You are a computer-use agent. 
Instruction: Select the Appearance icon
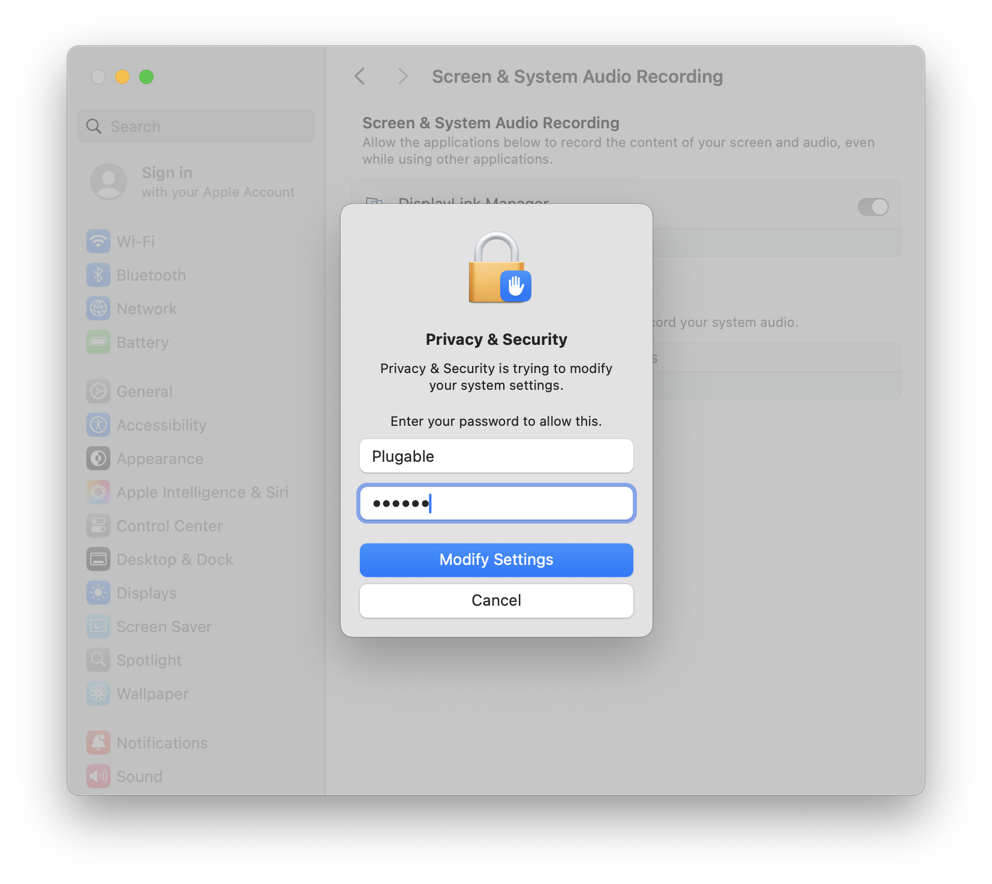point(97,458)
